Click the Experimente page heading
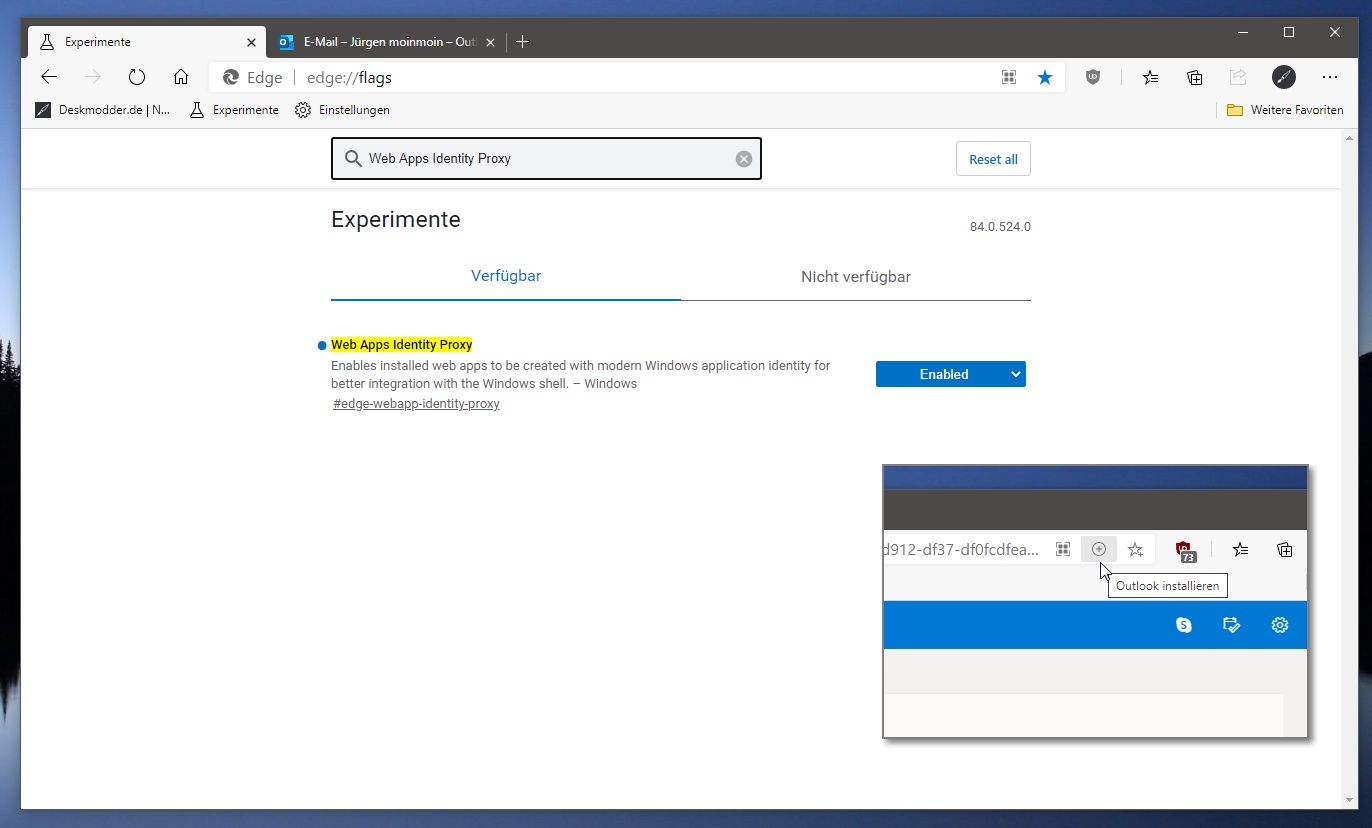The width and height of the screenshot is (1372, 828). click(x=396, y=220)
